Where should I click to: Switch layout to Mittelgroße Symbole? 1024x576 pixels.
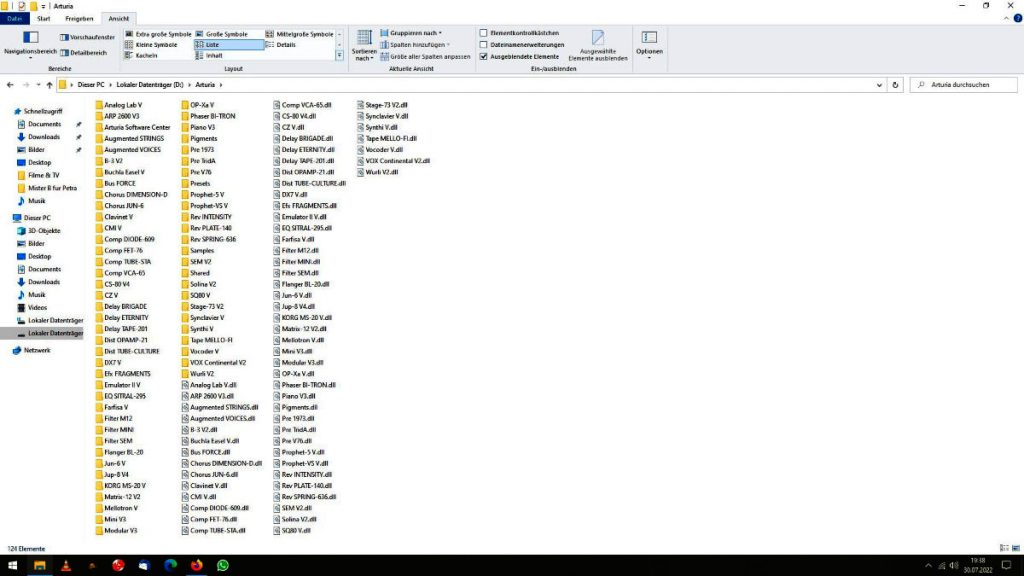pos(299,34)
